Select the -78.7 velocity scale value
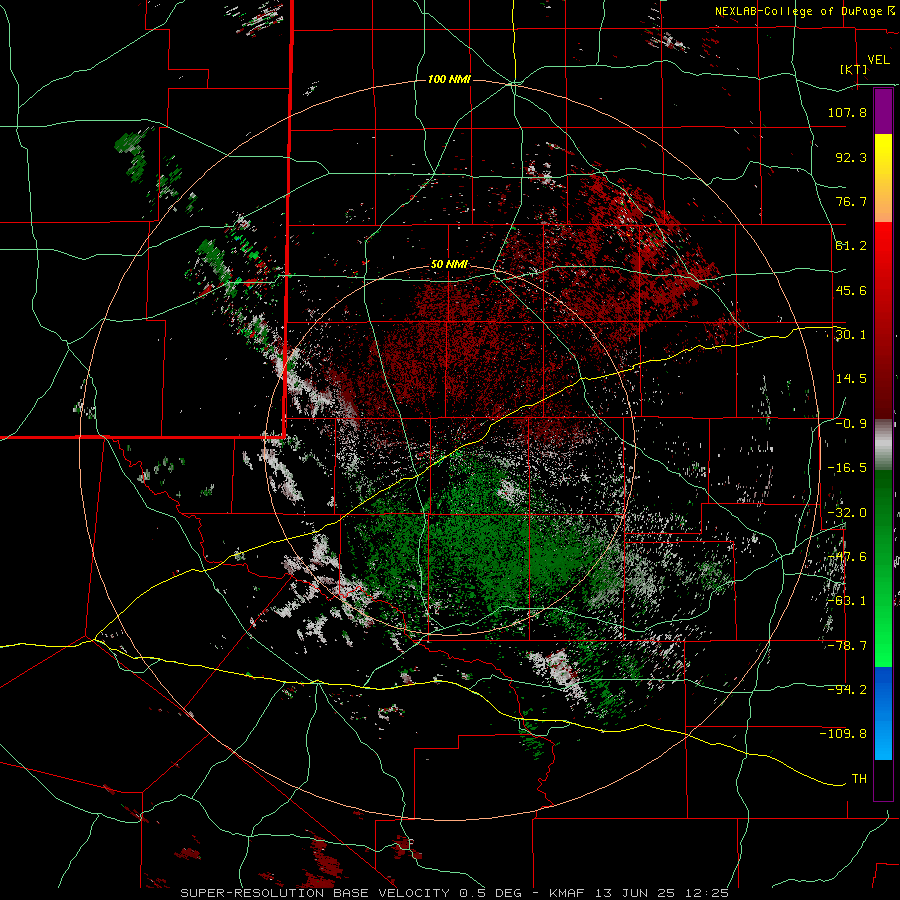The height and width of the screenshot is (900, 900). [x=847, y=646]
